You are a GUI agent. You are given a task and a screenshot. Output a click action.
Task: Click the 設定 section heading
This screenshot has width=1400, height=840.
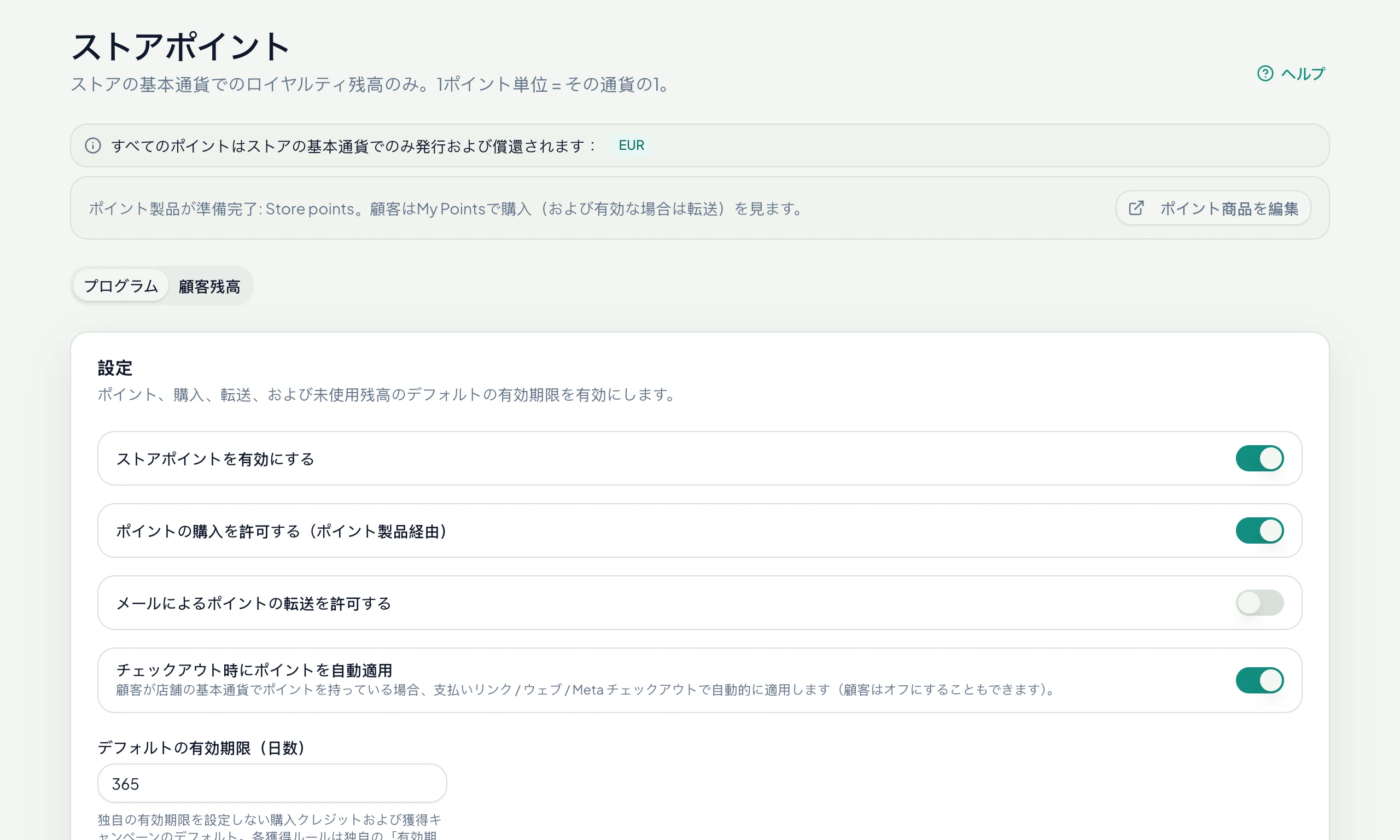point(115,368)
